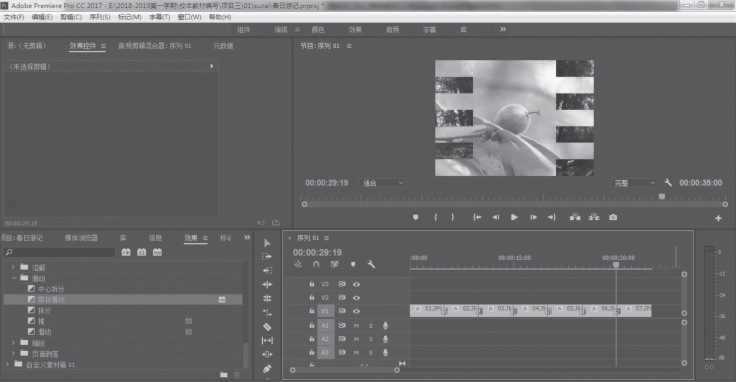This screenshot has width=736, height=382.
Task: Step back one frame
Action: click(x=496, y=217)
